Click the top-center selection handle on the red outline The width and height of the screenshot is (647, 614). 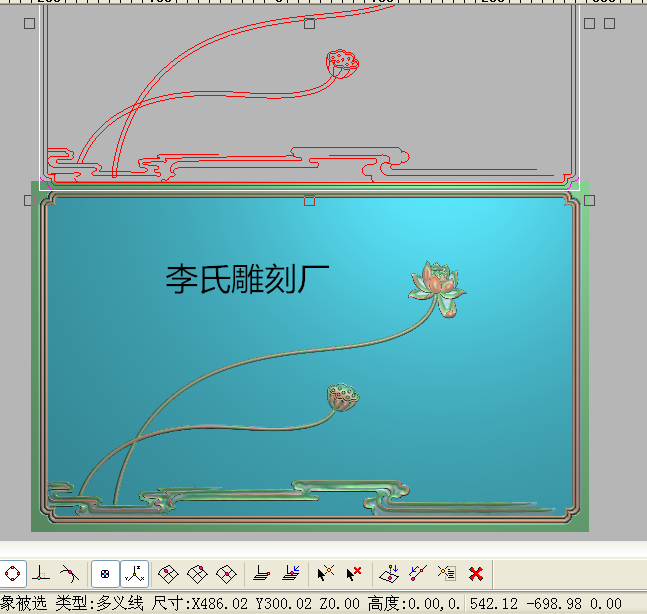pyautogui.click(x=309, y=24)
